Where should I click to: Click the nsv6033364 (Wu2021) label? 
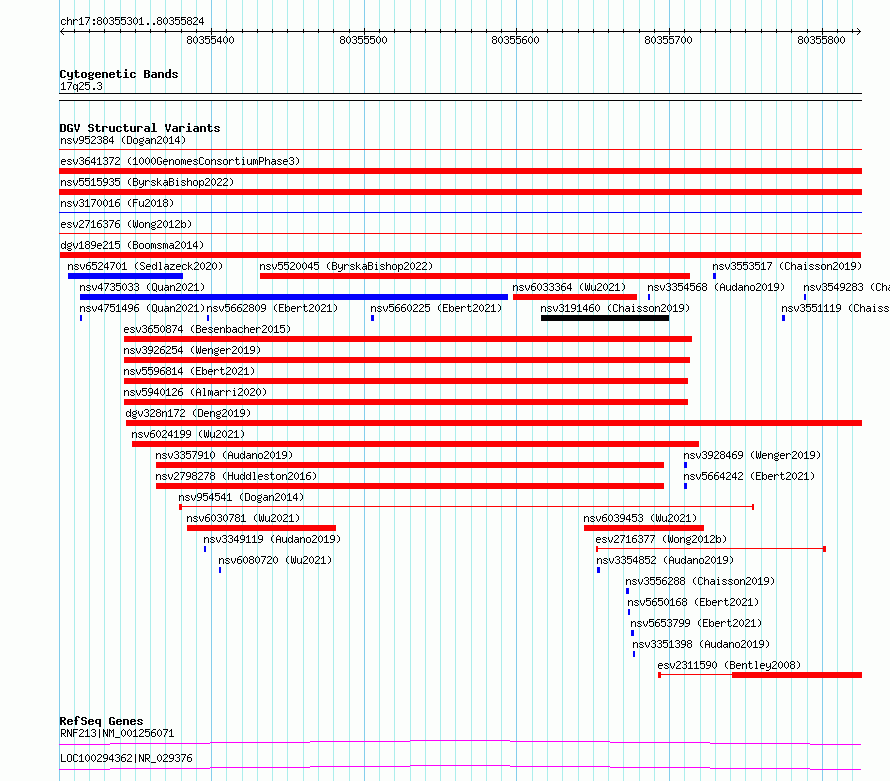pyautogui.click(x=569, y=287)
